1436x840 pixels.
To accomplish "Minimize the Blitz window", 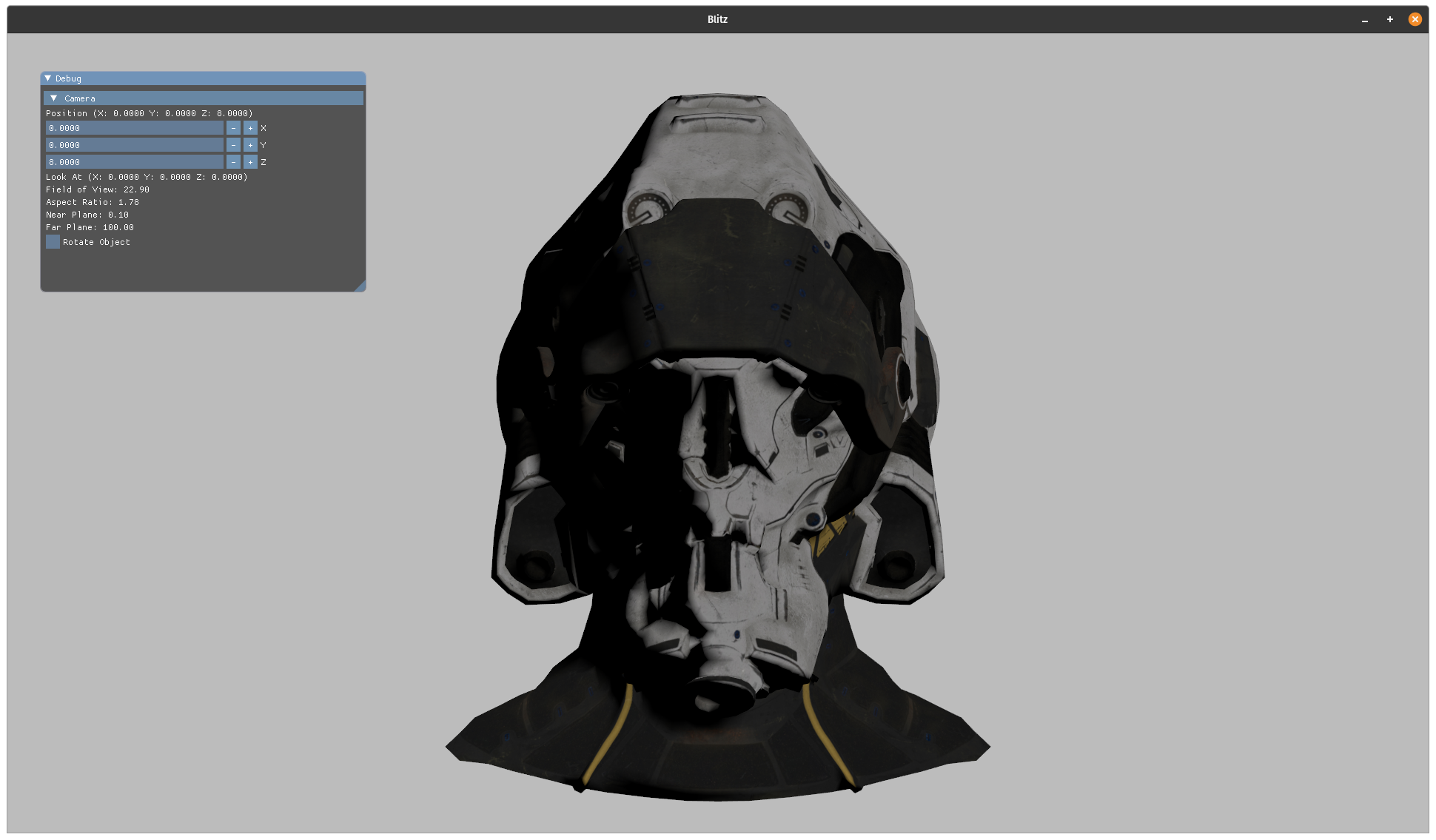I will [1364, 20].
